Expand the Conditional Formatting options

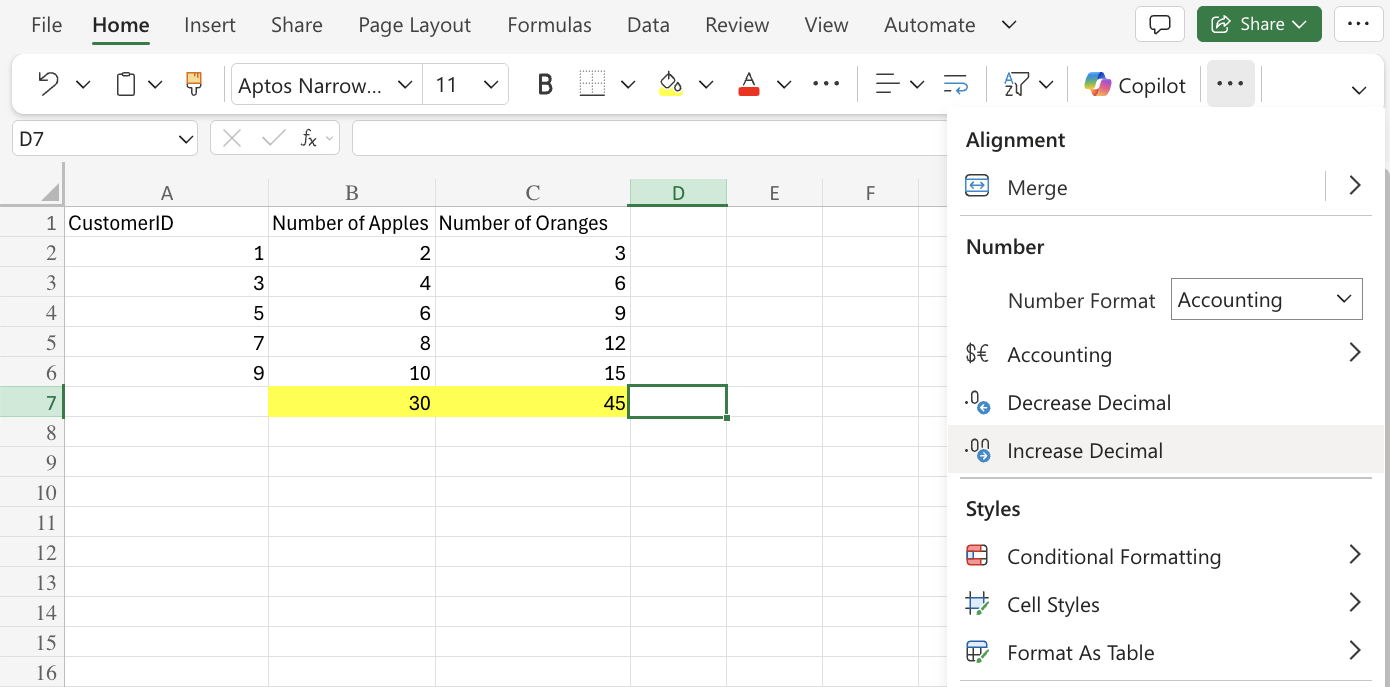(x=1114, y=556)
